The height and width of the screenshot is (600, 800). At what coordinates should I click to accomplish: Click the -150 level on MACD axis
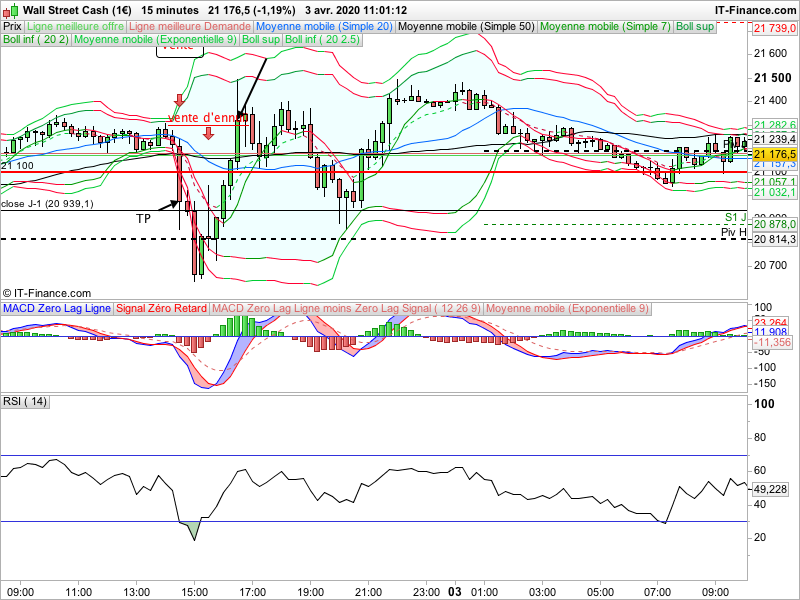click(765, 384)
